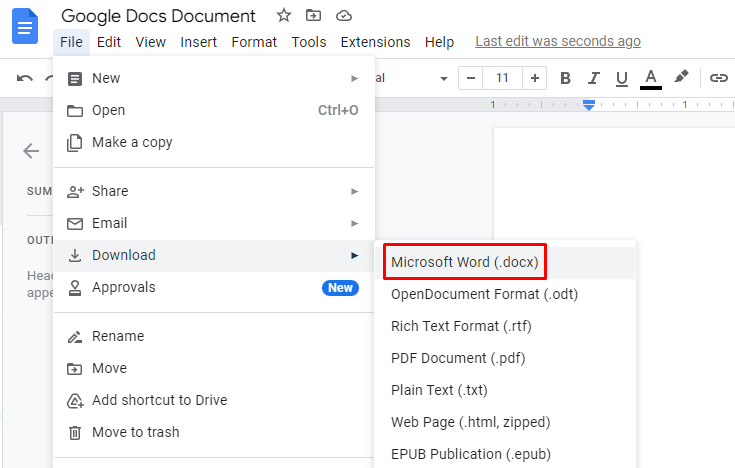Image resolution: width=735 pixels, height=468 pixels.
Task: Increase font size with plus button
Action: tap(534, 78)
